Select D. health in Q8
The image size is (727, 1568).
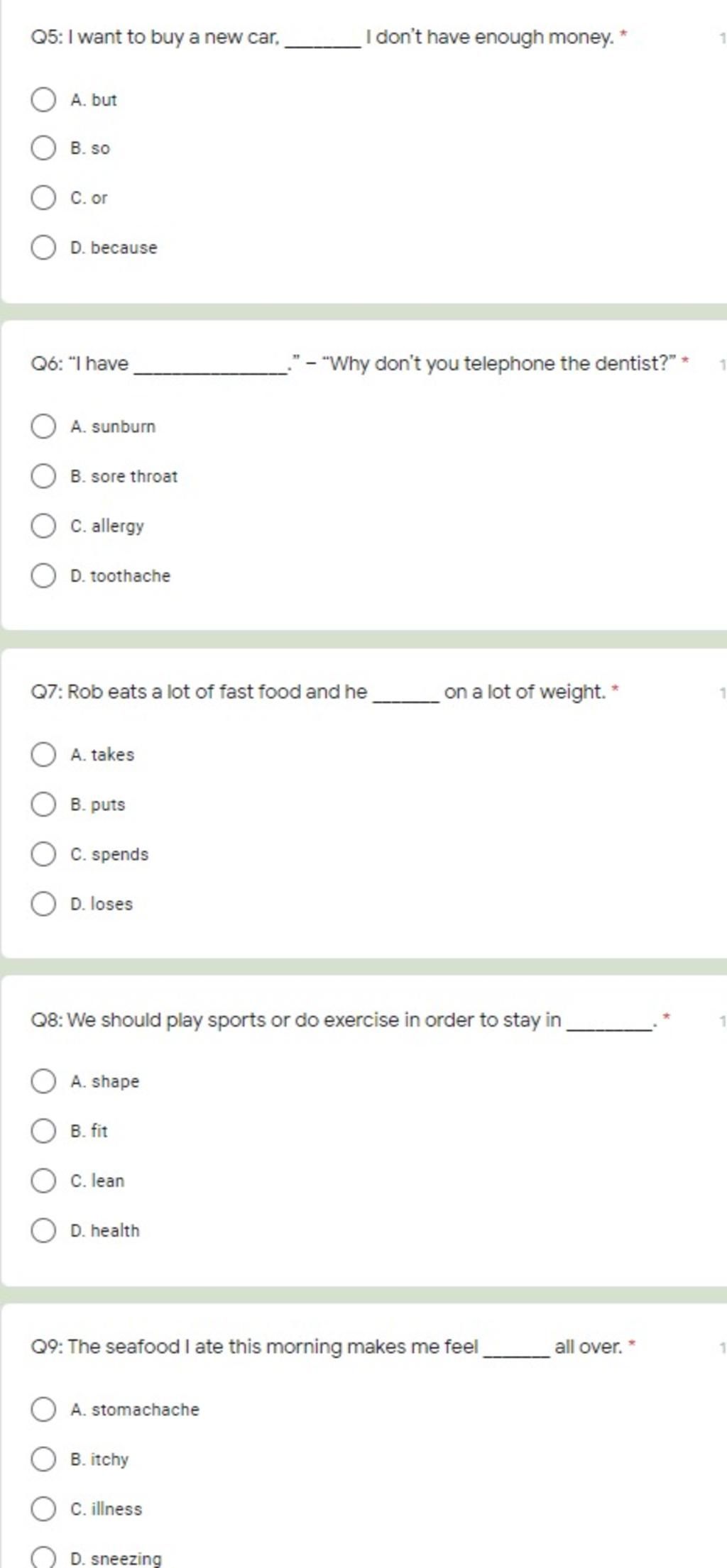[x=43, y=1230]
